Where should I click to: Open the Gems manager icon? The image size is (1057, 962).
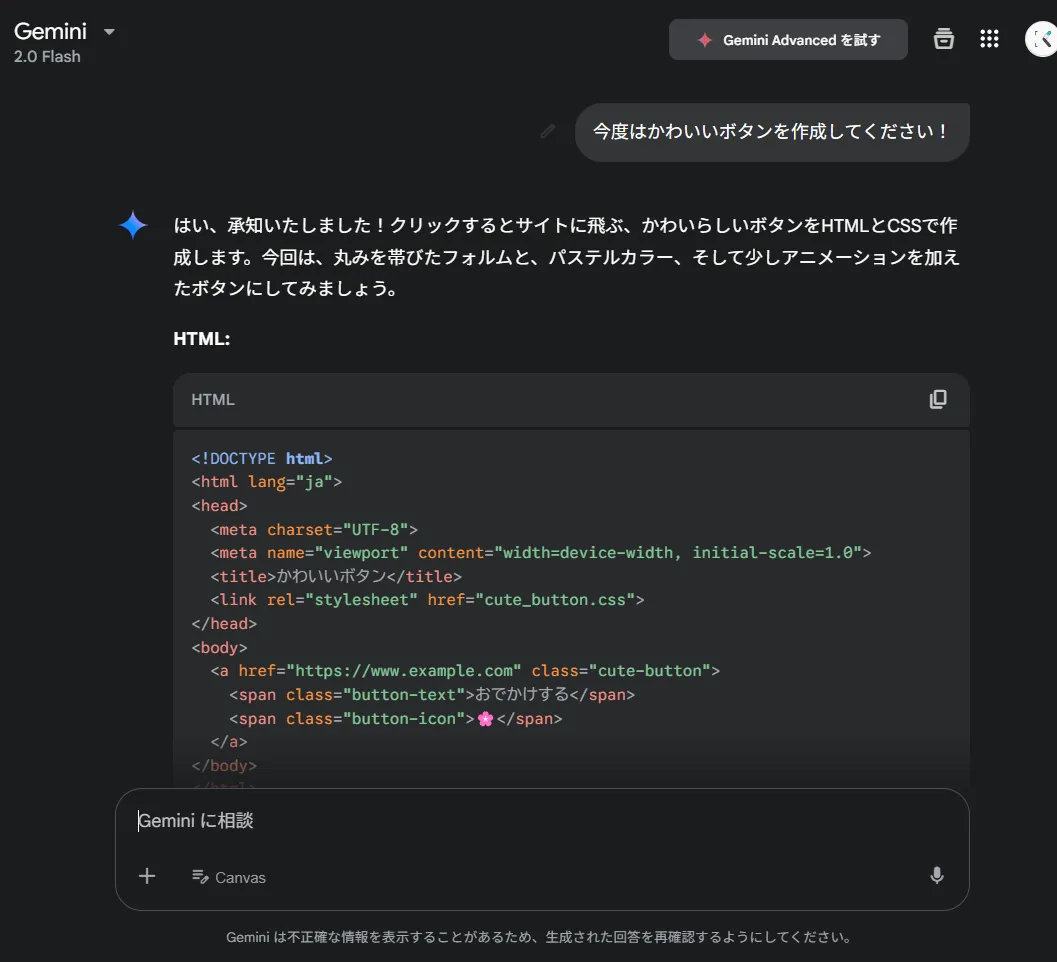[943, 39]
